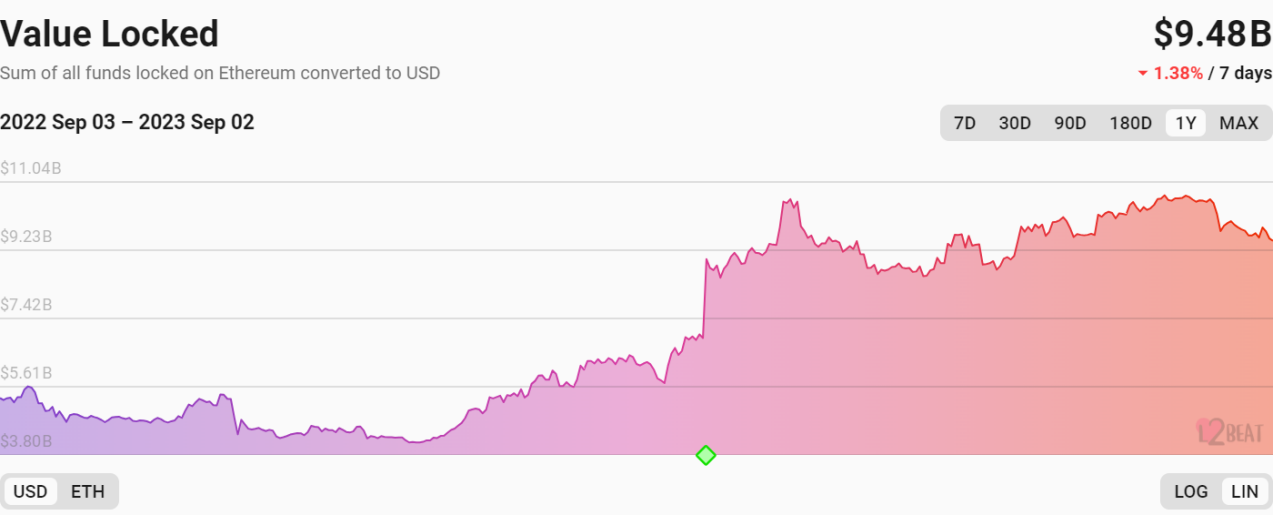Screen dimensions: 1273x515
Task: Select the 1Y range option
Action: [x=1186, y=123]
